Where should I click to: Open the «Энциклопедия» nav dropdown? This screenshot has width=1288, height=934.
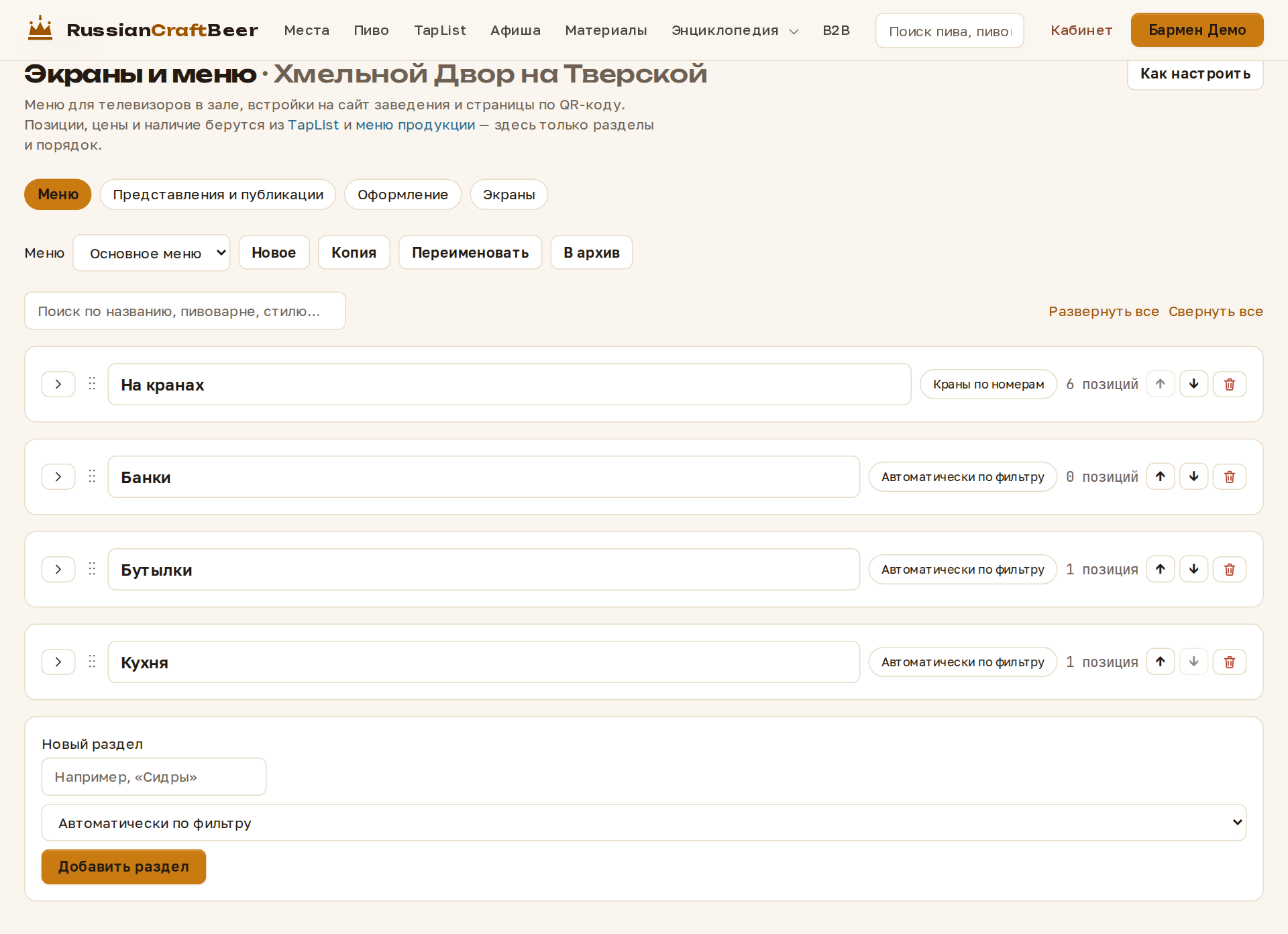click(735, 30)
